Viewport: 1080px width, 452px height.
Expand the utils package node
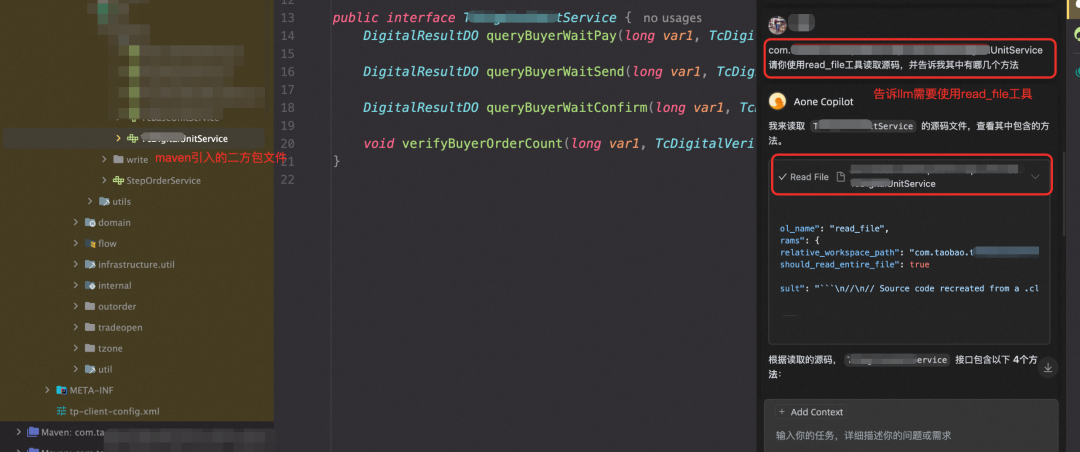pos(90,201)
